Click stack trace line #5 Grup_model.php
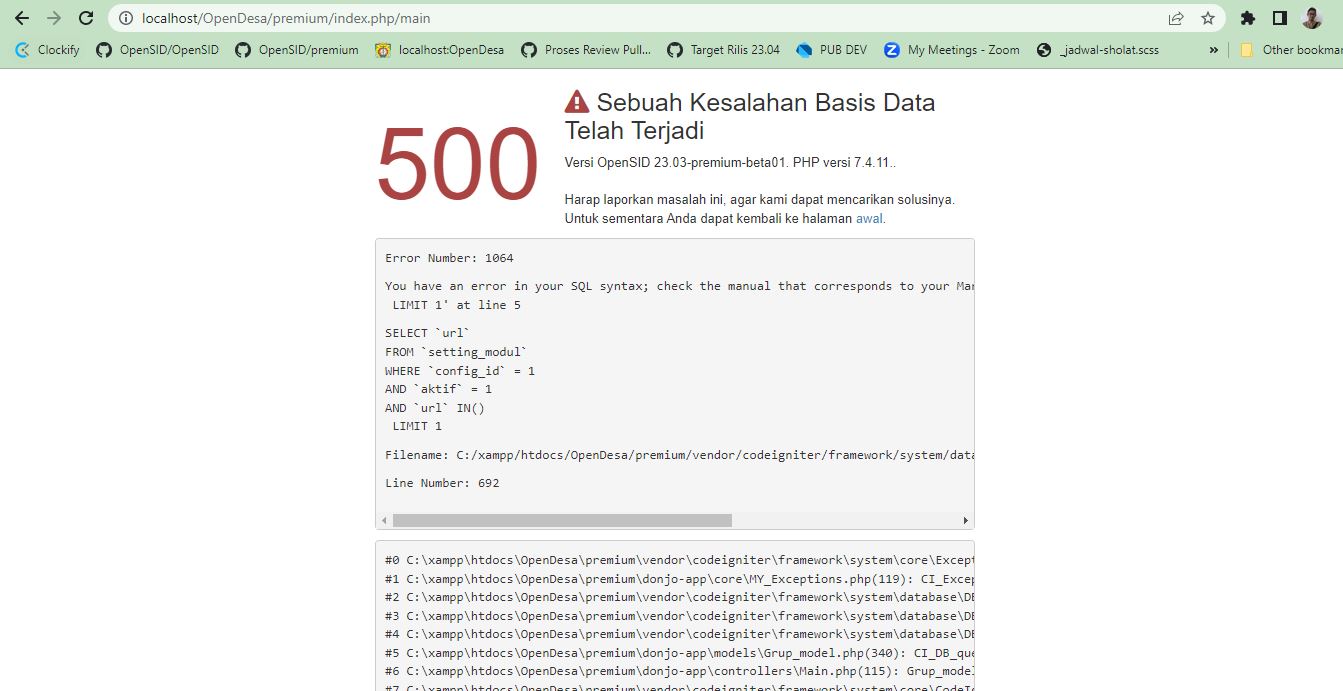 (679, 653)
